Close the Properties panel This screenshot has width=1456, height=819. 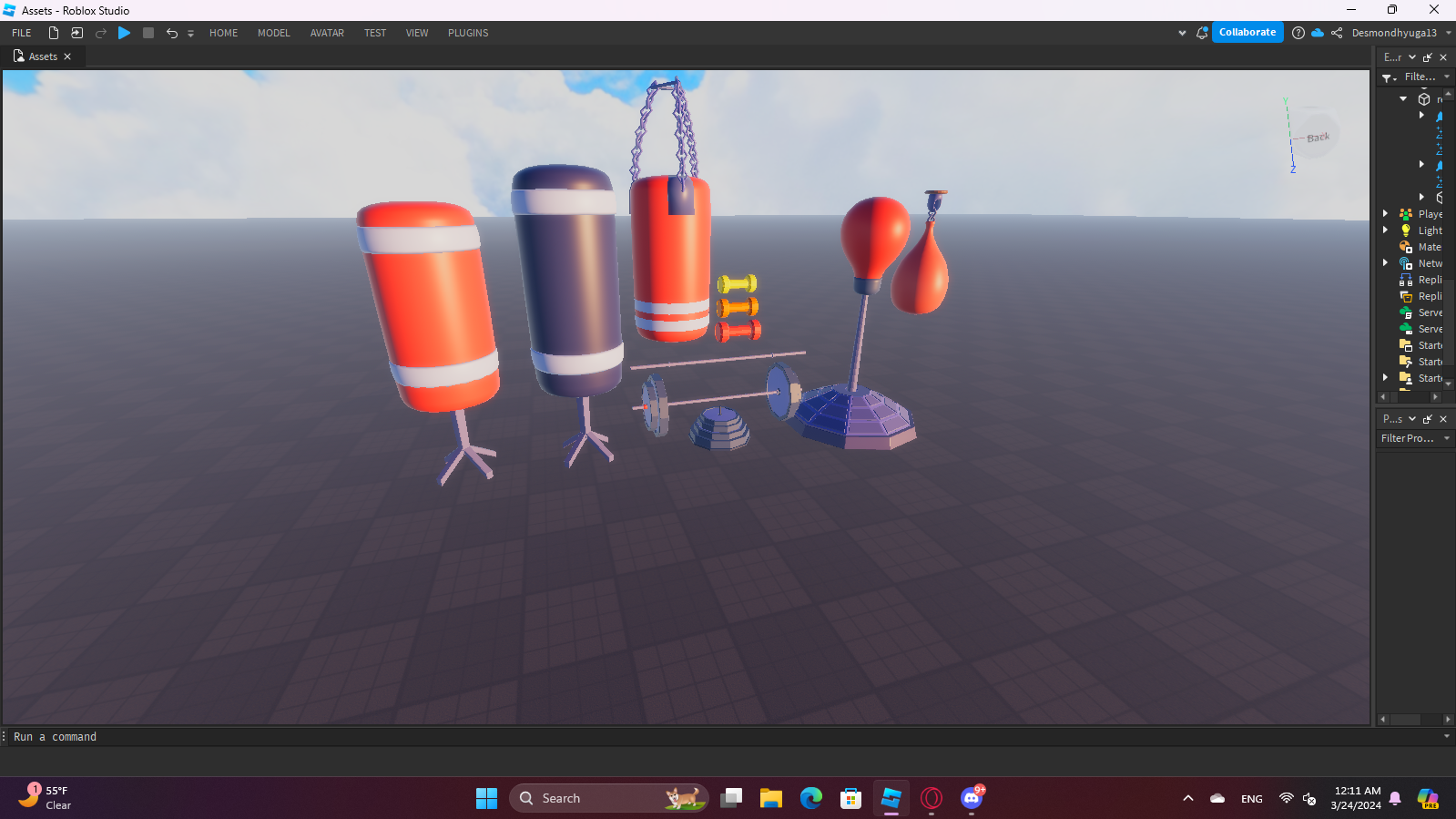pos(1443,419)
